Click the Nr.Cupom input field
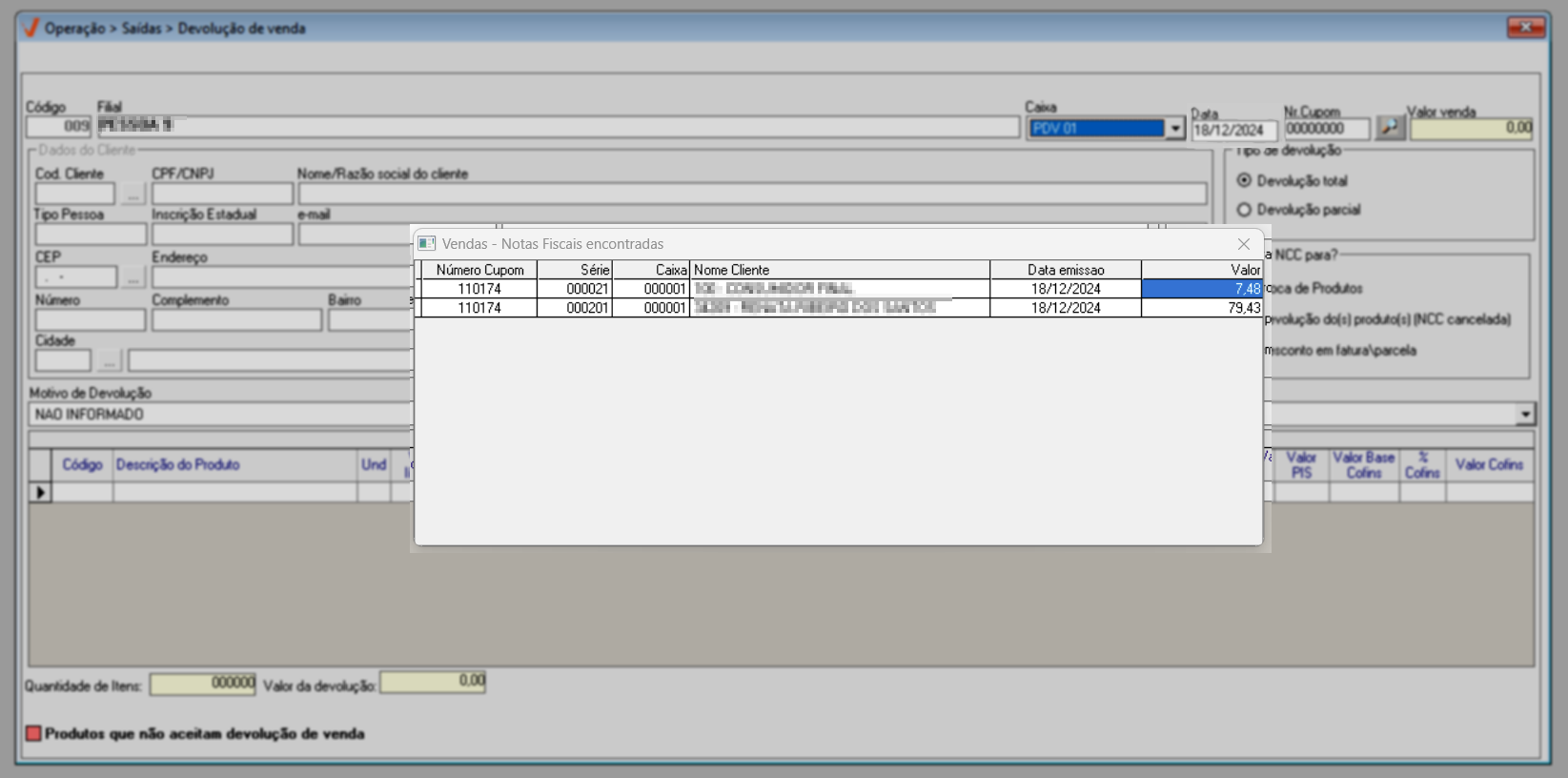 (x=1326, y=129)
